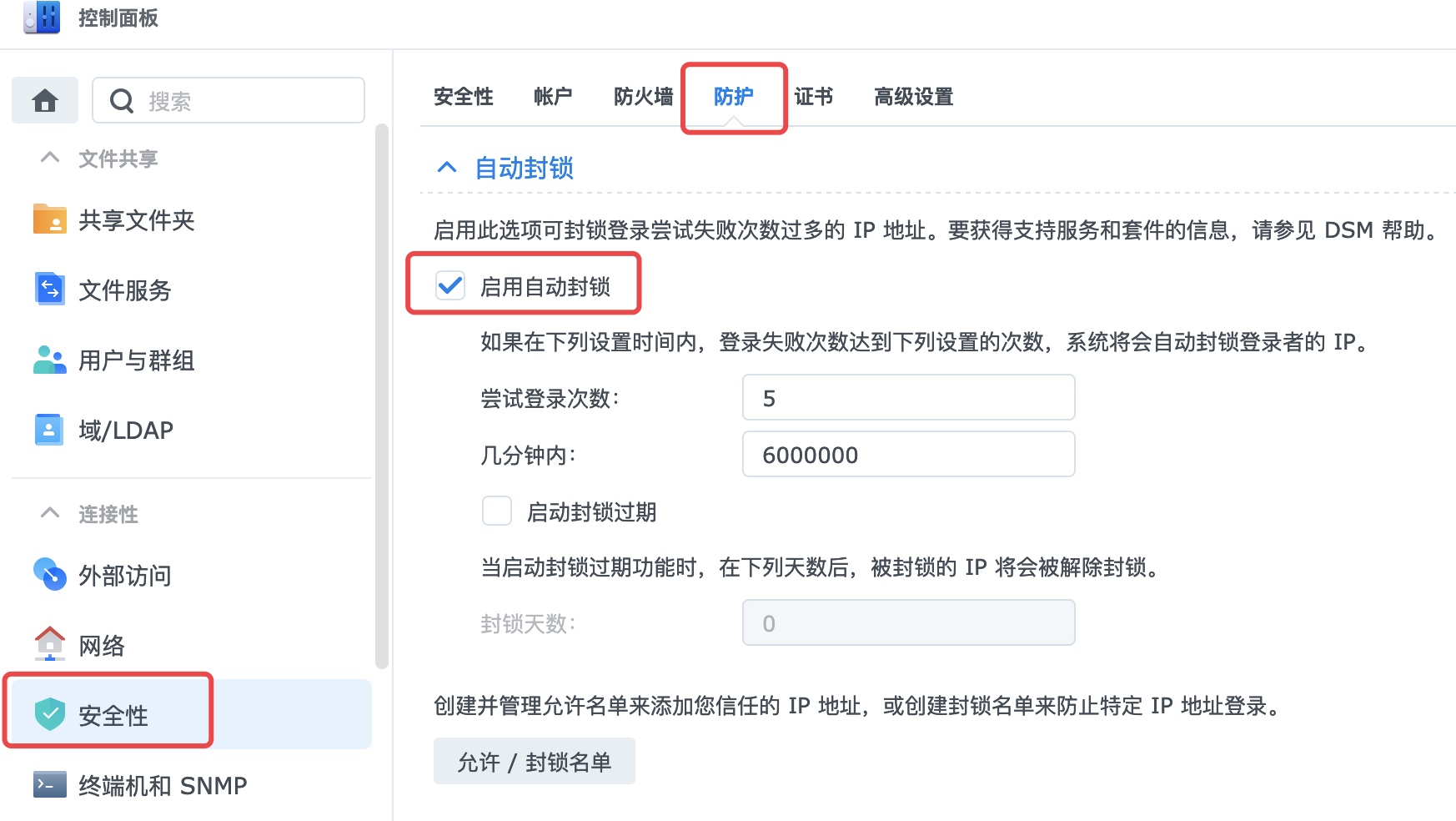
Task: Collapse the 文件共享 sidebar group
Action: click(50, 157)
